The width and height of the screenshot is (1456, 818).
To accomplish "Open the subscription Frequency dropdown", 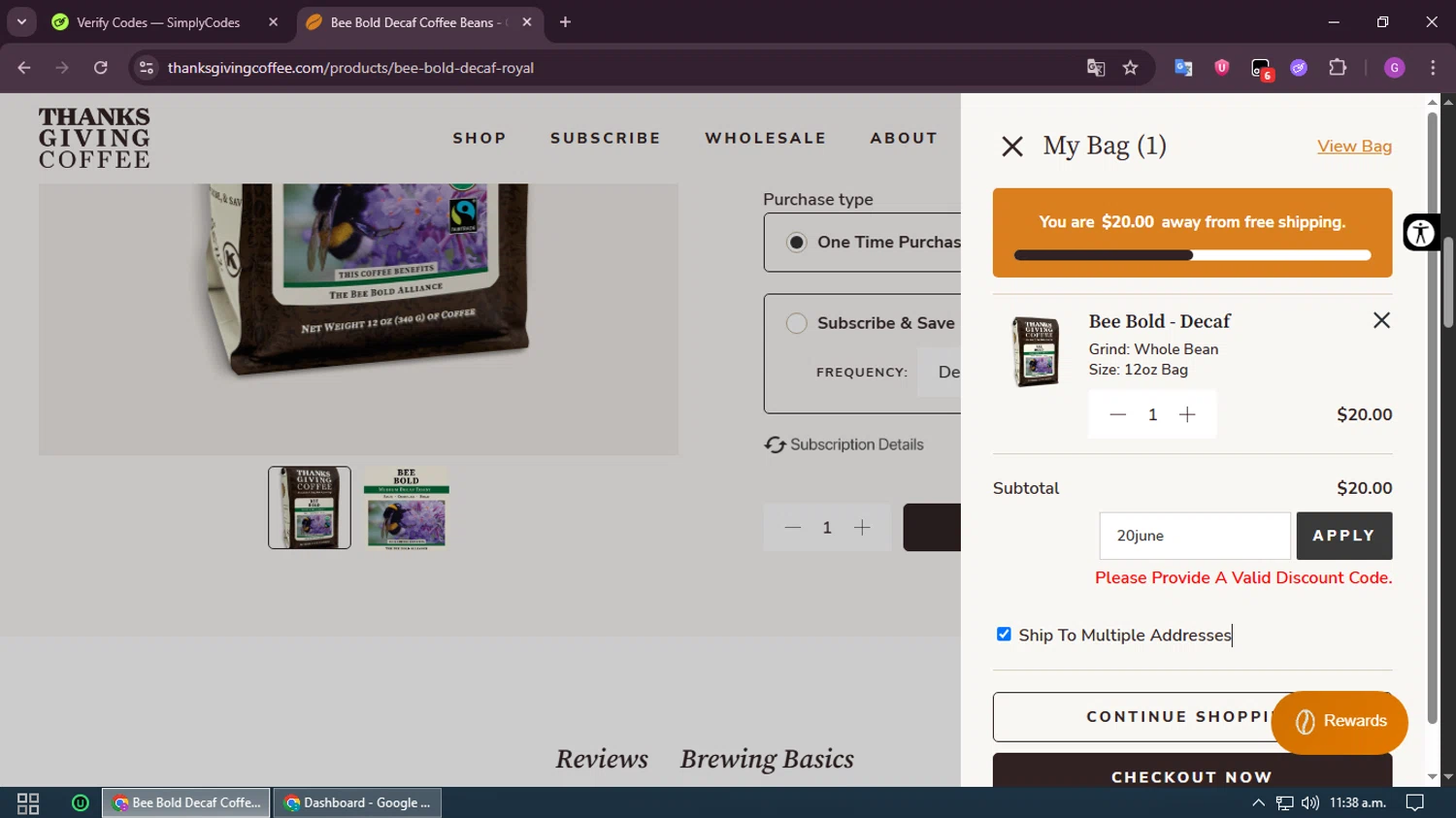I will click(x=941, y=373).
